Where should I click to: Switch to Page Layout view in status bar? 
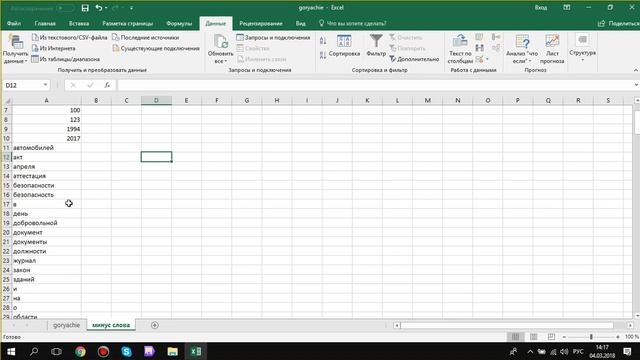point(533,337)
